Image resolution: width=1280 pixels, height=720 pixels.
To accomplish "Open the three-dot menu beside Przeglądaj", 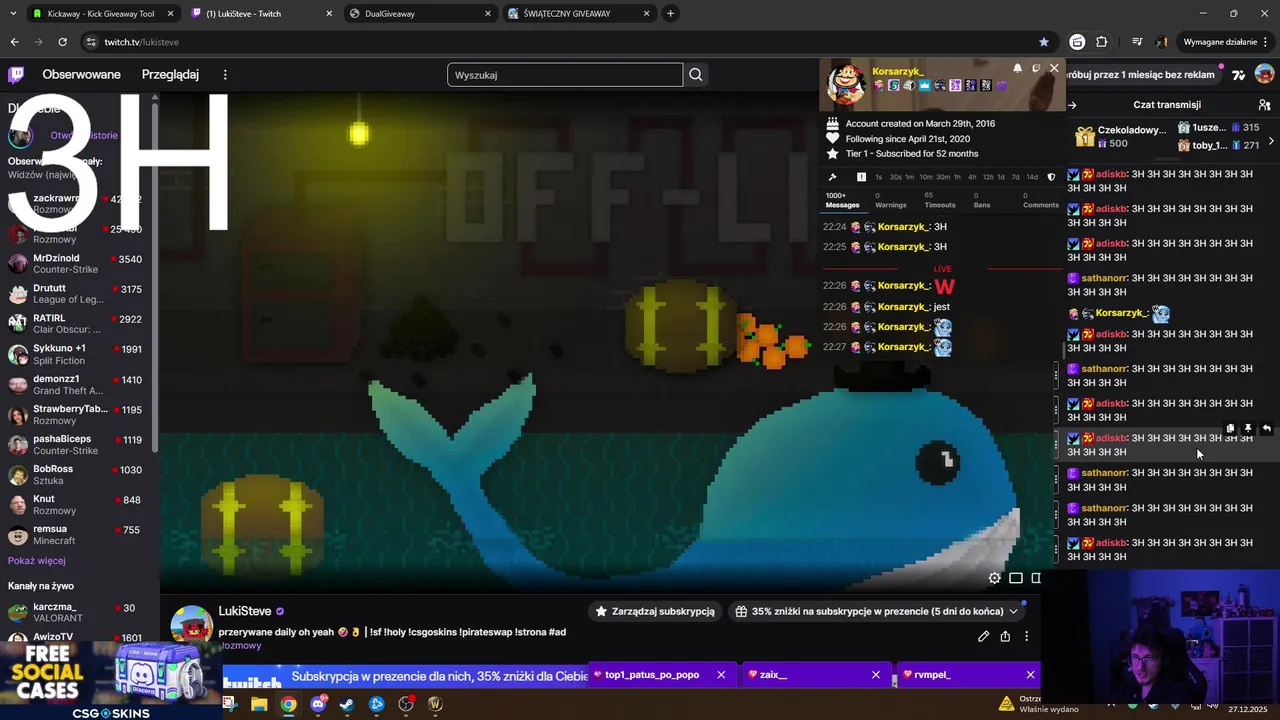I will coord(225,75).
